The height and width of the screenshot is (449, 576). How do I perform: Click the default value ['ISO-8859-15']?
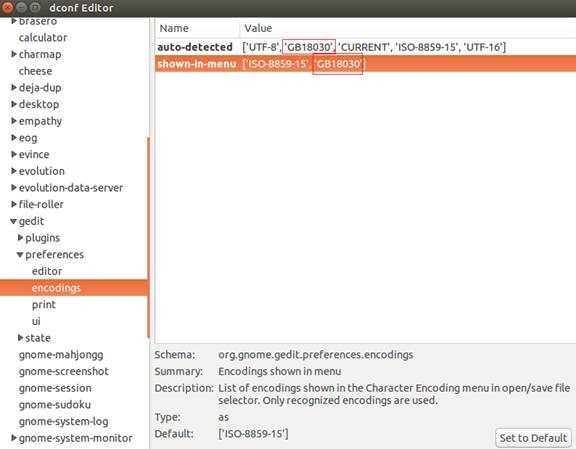click(253, 434)
